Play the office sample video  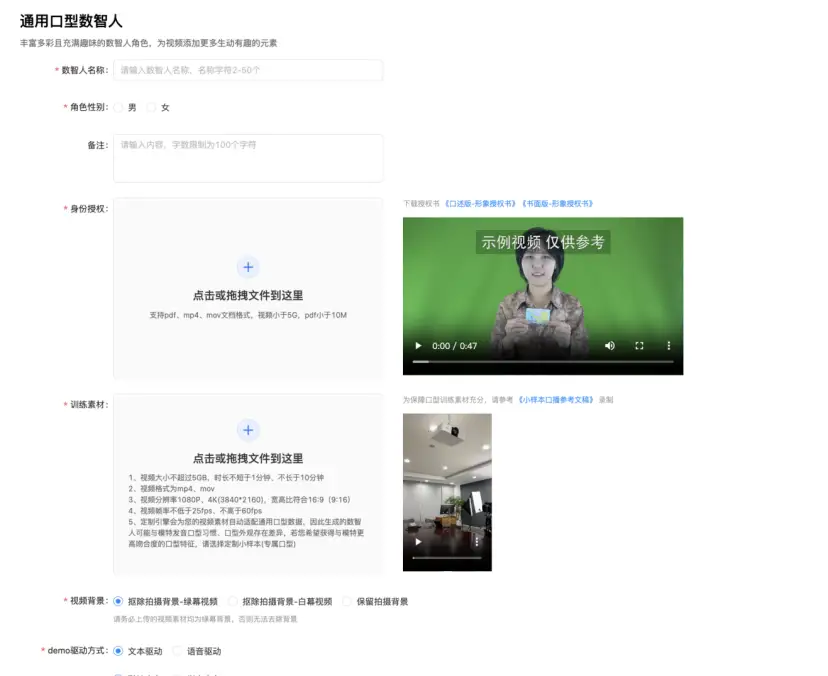click(418, 541)
